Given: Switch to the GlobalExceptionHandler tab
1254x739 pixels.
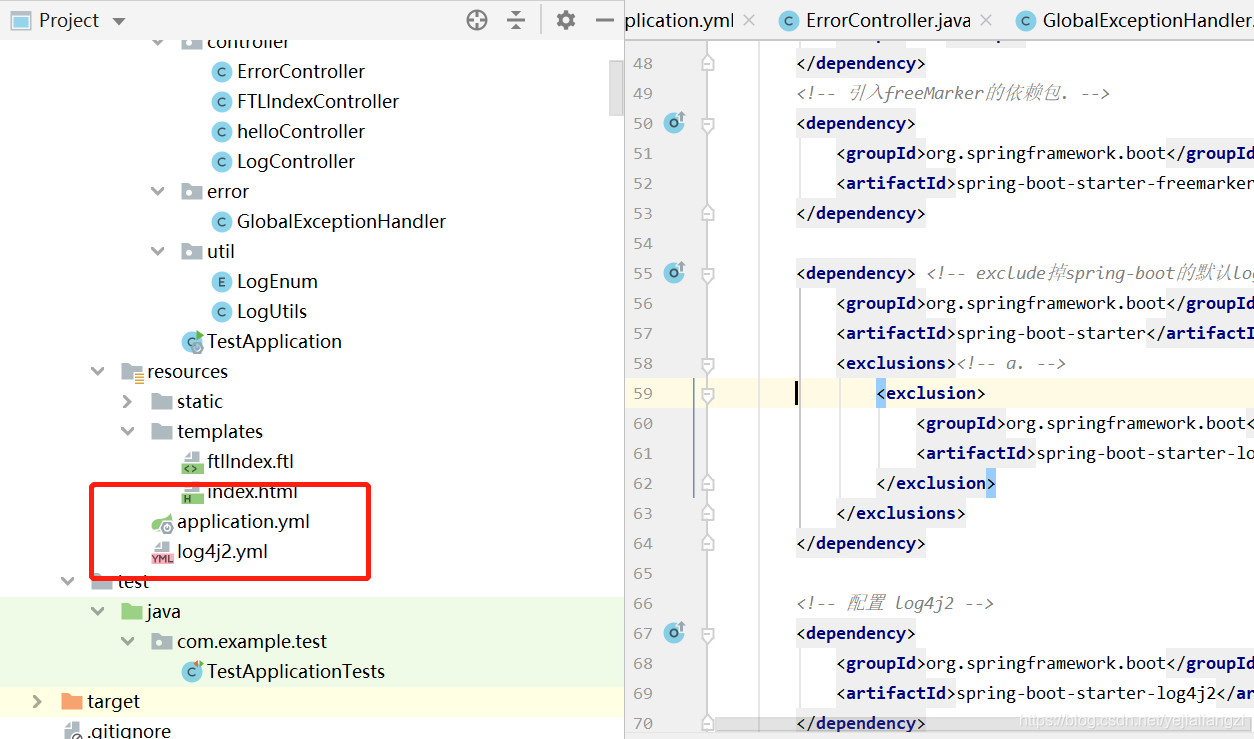Looking at the screenshot, I should pos(1134,21).
